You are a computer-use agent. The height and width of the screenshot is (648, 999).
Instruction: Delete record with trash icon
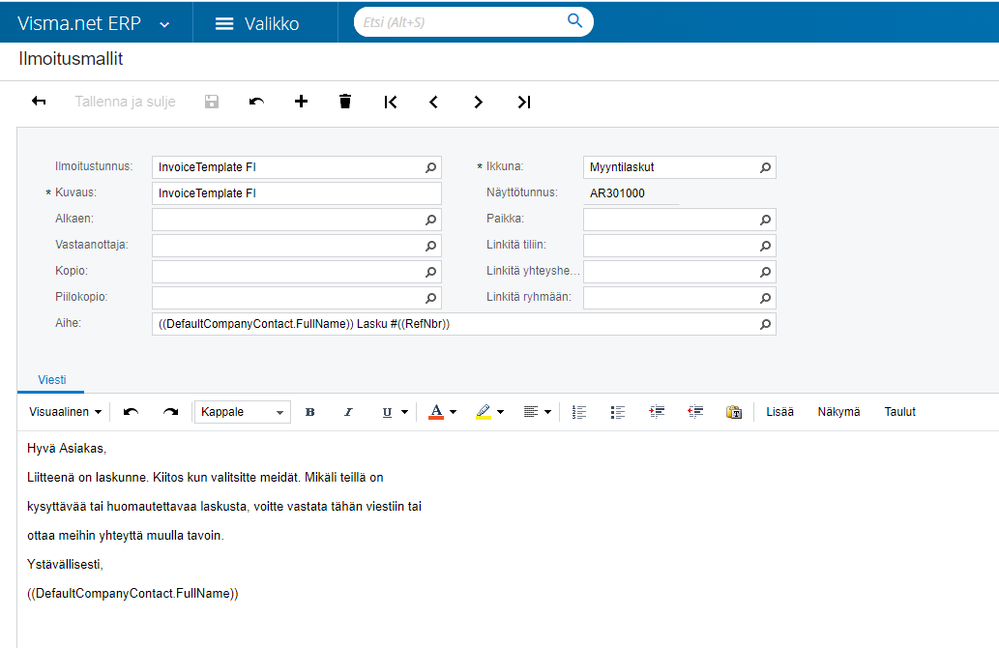pos(345,101)
